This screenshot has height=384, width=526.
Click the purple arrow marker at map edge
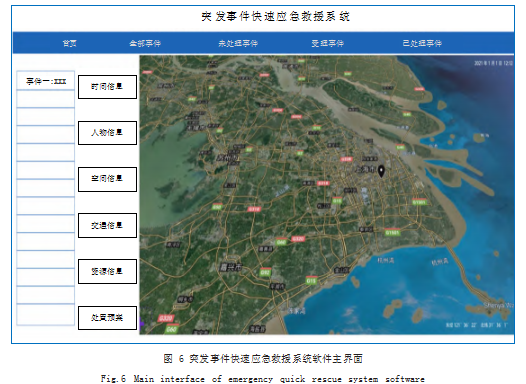[142, 323]
